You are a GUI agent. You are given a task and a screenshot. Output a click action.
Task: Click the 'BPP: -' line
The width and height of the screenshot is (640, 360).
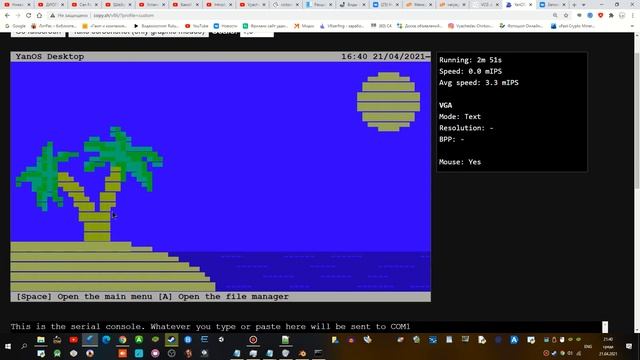pyautogui.click(x=451, y=140)
